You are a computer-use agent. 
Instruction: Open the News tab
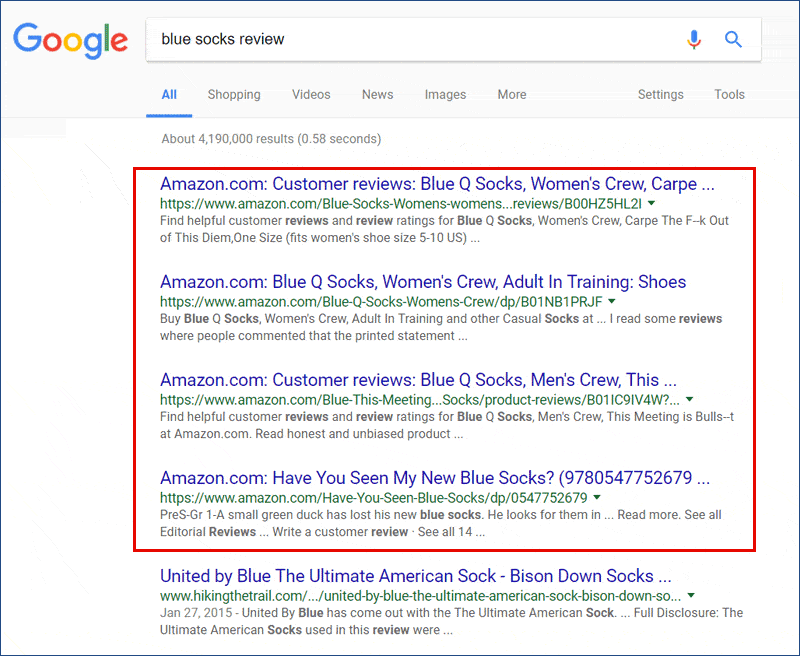tap(378, 94)
